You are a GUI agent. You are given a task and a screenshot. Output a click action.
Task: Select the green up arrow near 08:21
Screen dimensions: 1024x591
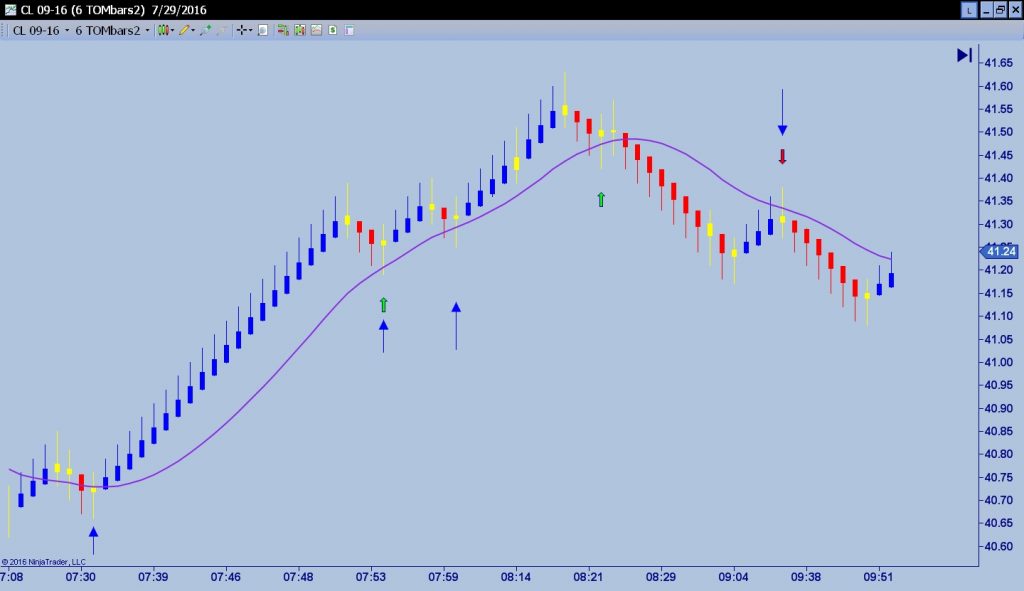tap(601, 199)
